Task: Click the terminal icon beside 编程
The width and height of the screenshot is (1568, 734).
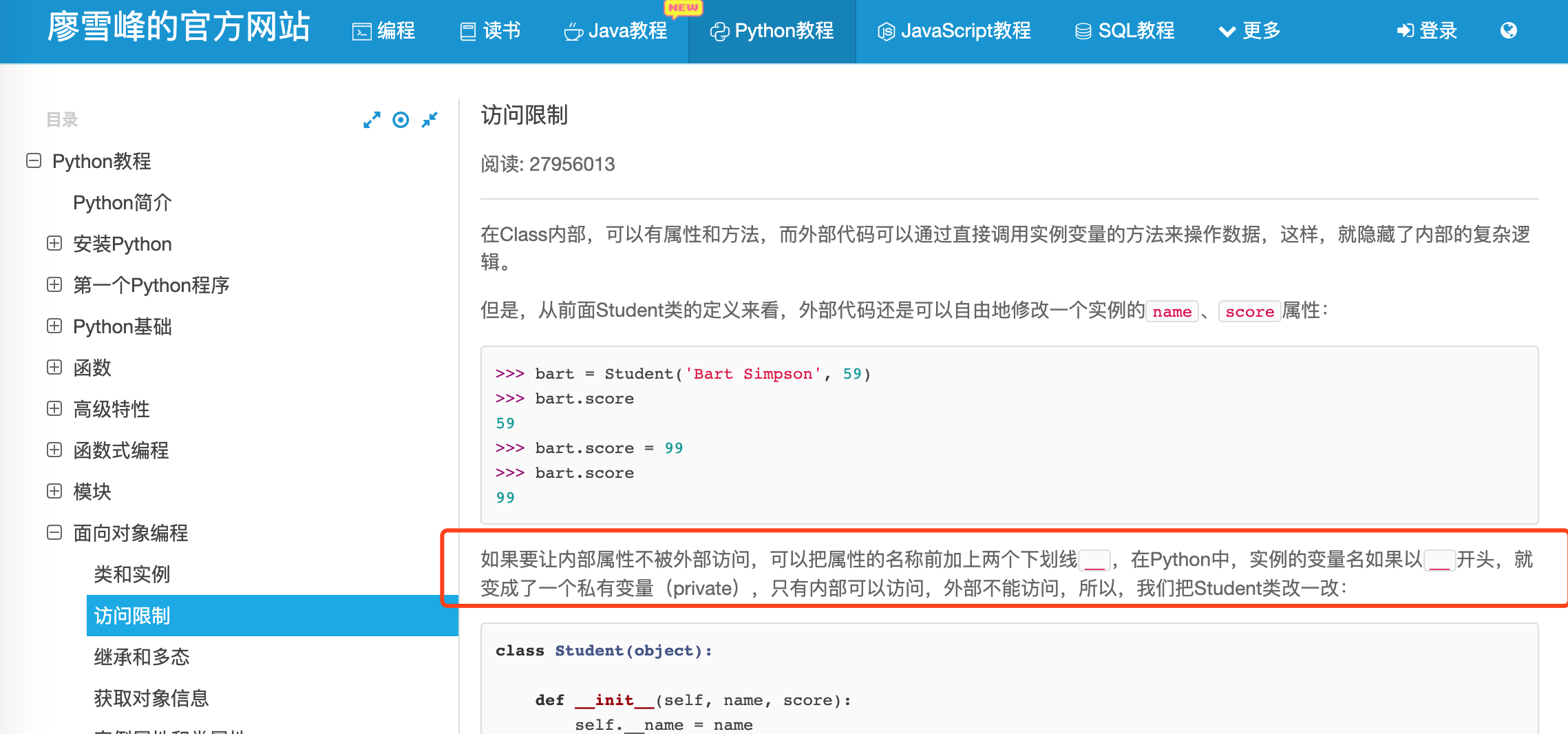Action: coord(361,32)
